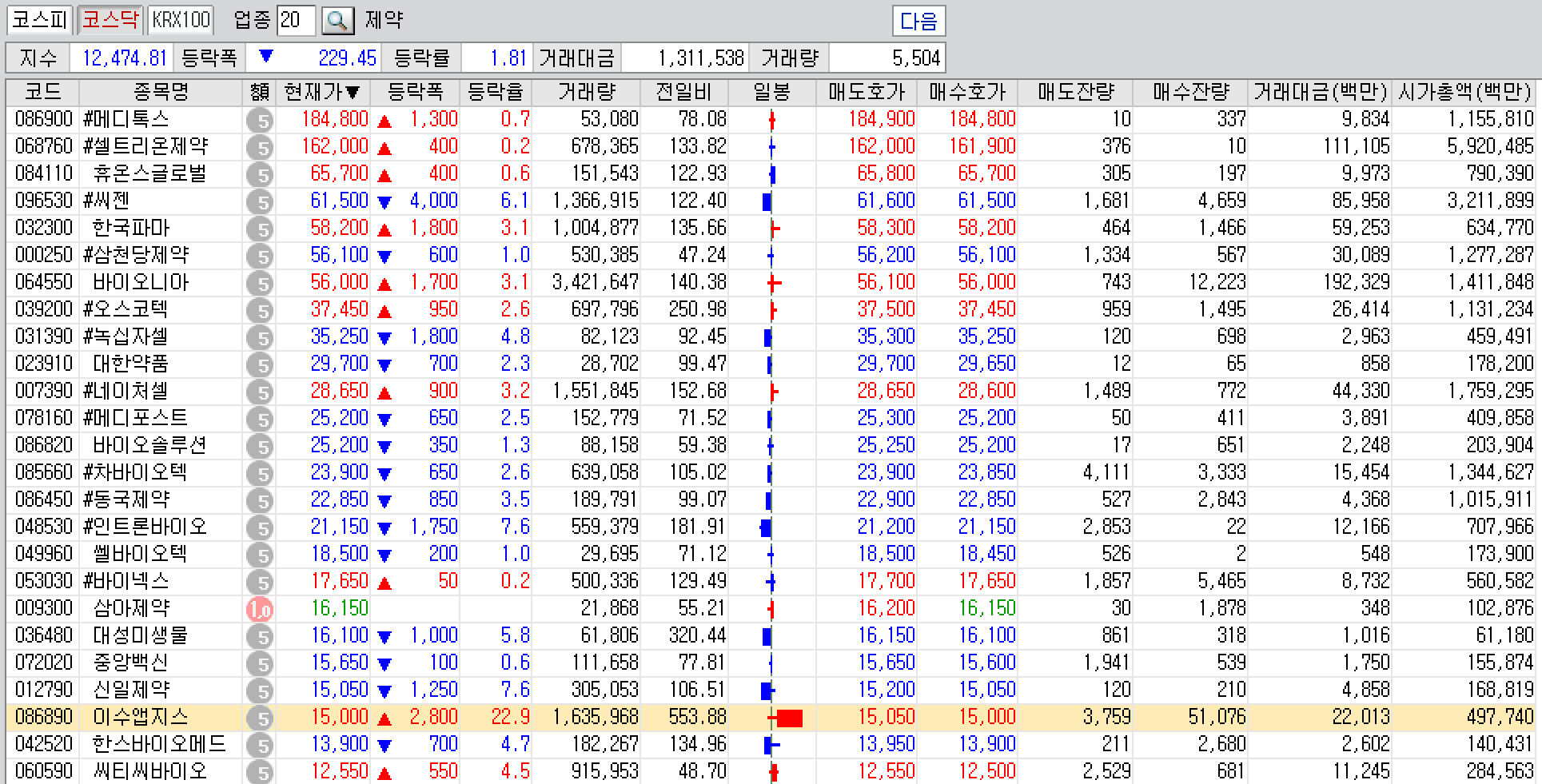Select the #셀트리온제약 stock name

coord(145,147)
